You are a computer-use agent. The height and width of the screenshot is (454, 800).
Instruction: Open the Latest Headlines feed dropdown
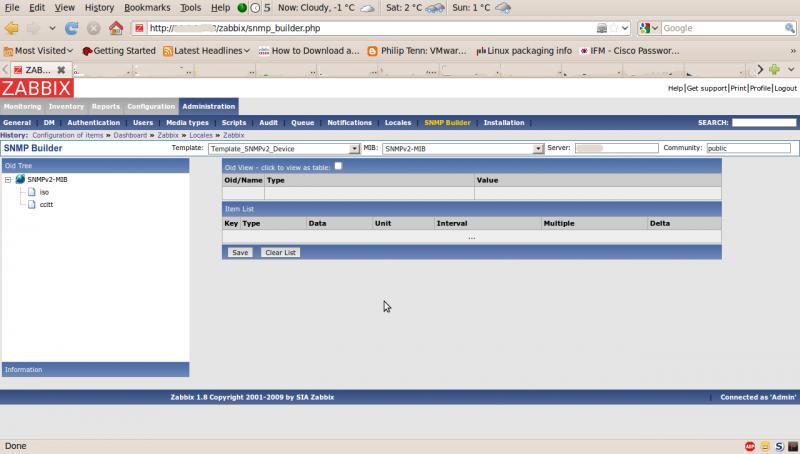(x=207, y=51)
